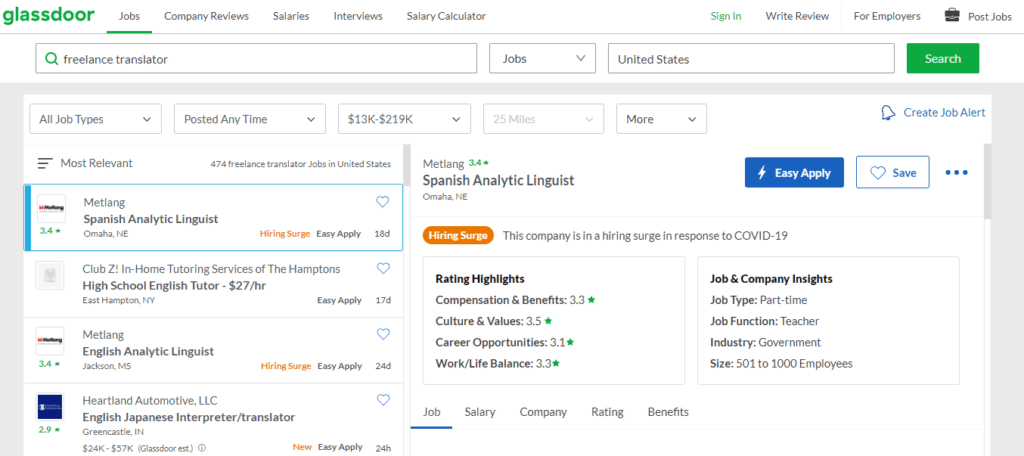
Task: Click the Glassdoor estimate info icon
Action: (x=202, y=448)
